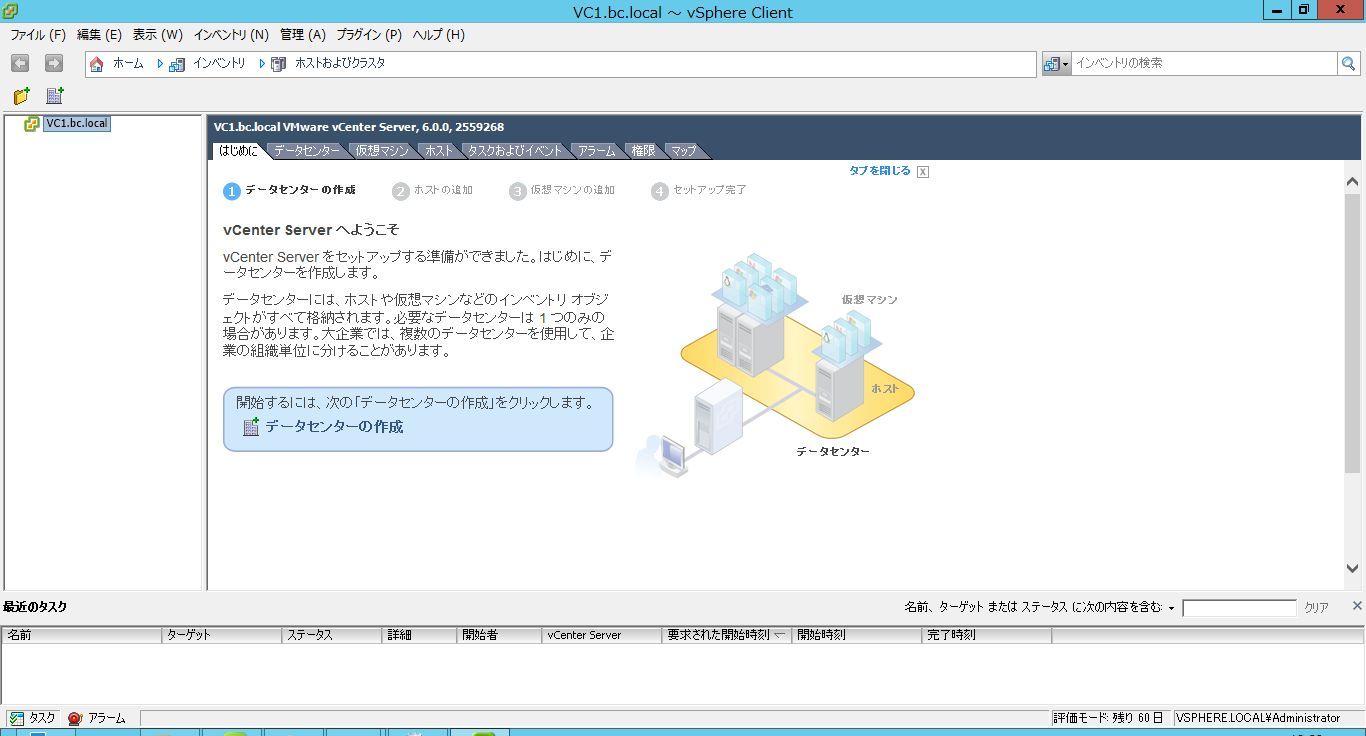The image size is (1366, 736).
Task: Switch to the マップ tab
Action: [x=684, y=151]
